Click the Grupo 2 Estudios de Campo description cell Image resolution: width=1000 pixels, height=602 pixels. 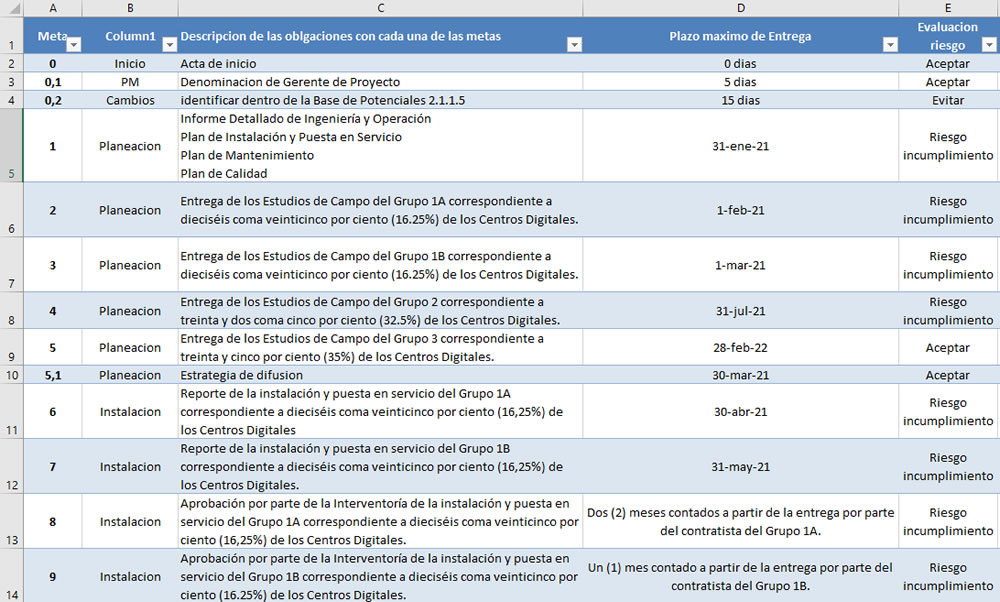click(x=380, y=311)
